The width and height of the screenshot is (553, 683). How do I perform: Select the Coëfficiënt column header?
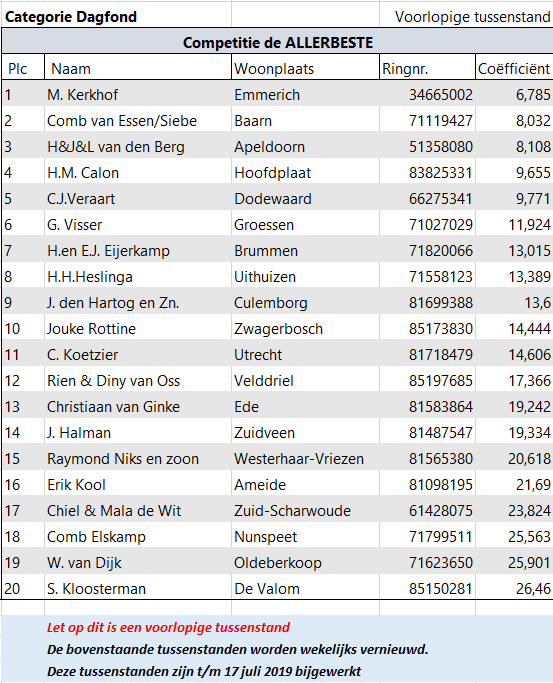pyautogui.click(x=514, y=68)
